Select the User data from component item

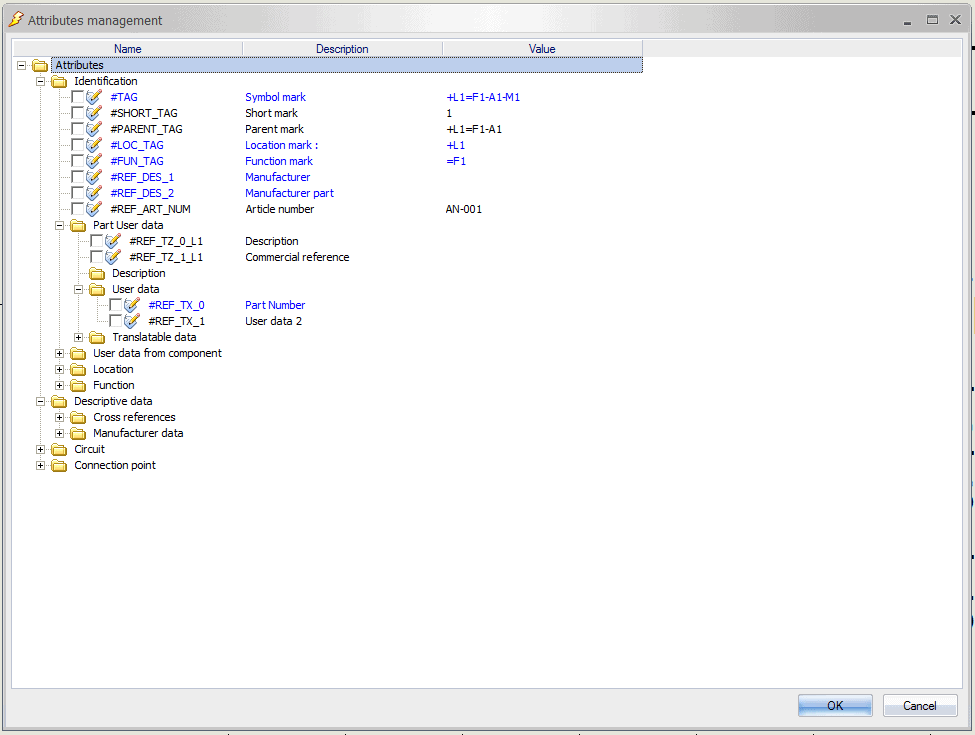pos(157,353)
